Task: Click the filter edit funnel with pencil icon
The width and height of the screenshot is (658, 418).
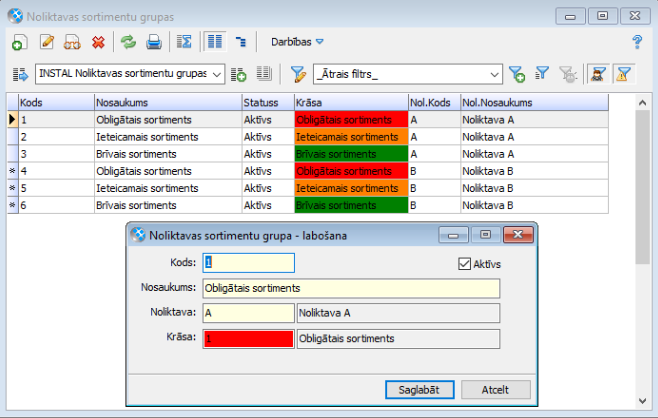Action: click(298, 74)
